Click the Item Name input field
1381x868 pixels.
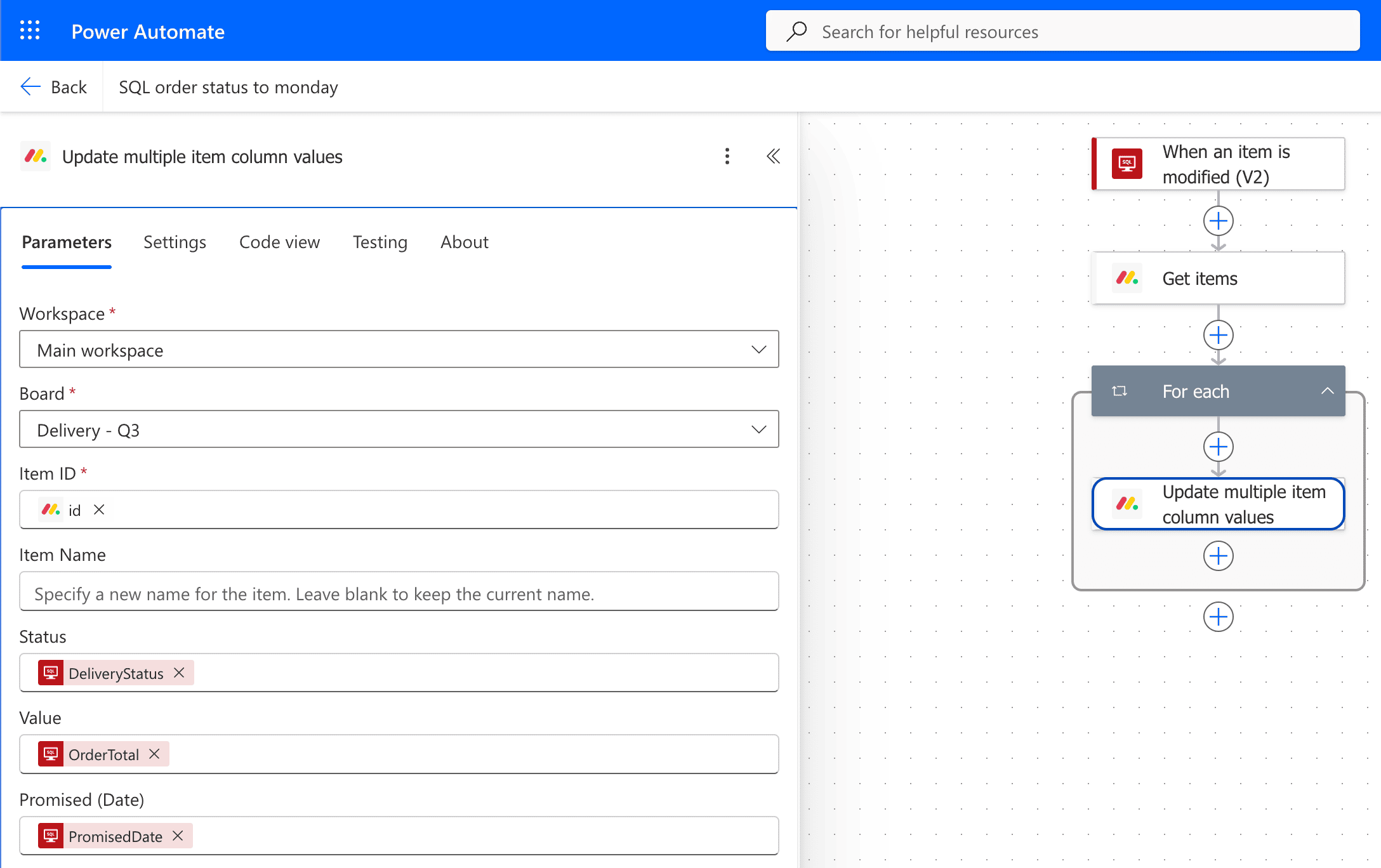[x=399, y=591]
